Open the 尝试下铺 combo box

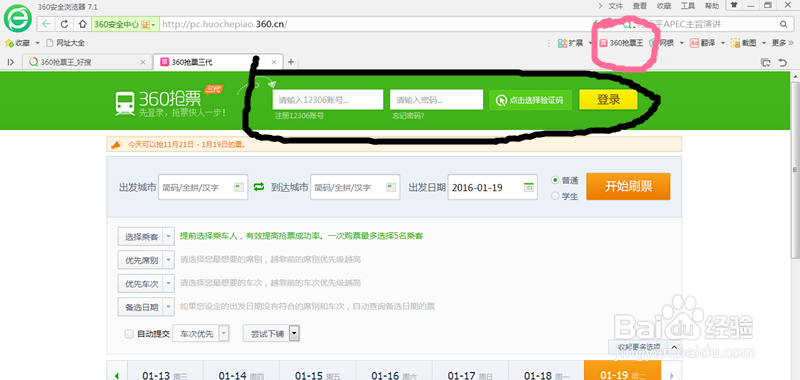coord(271,334)
